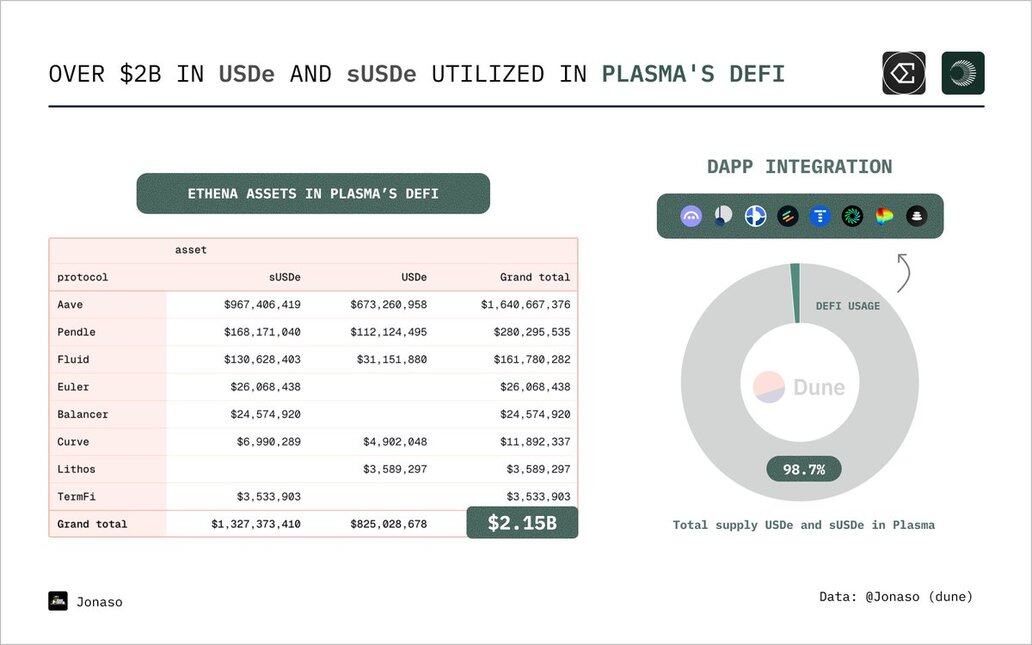1032x645 pixels.
Task: Click the blue and white segmented circle icon
Action: (755, 216)
